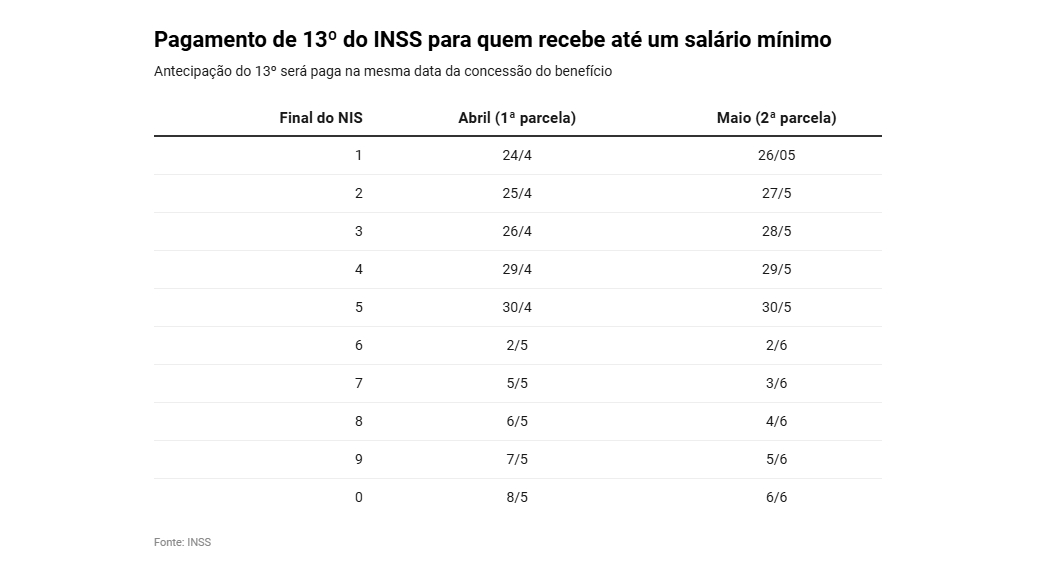This screenshot has height=573, width=1041.
Task: Select the 30/5 payment date
Action: tap(776, 307)
